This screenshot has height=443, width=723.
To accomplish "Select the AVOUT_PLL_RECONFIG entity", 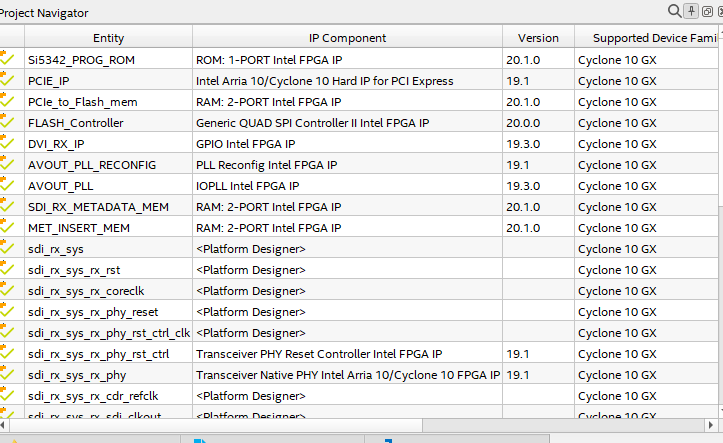I will point(92,165).
